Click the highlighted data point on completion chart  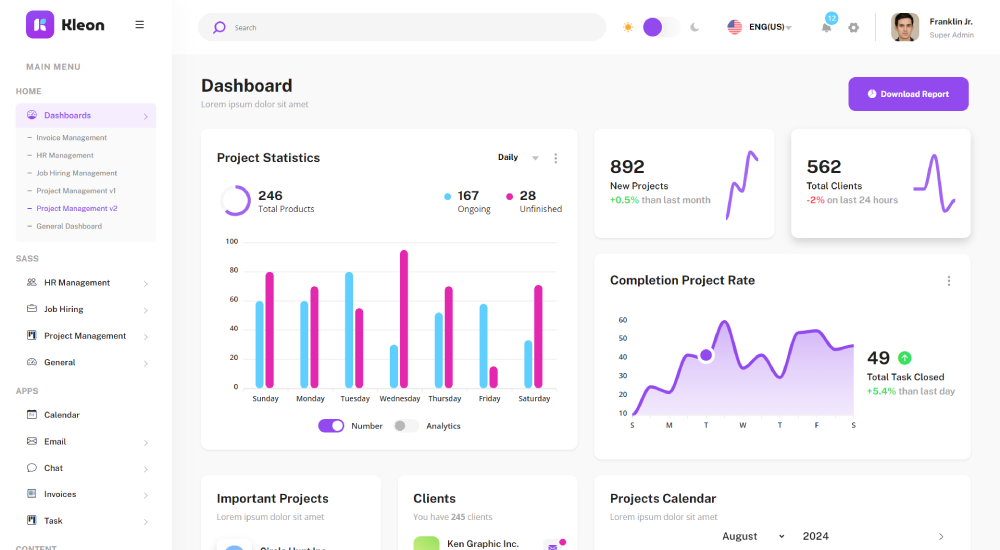click(706, 355)
